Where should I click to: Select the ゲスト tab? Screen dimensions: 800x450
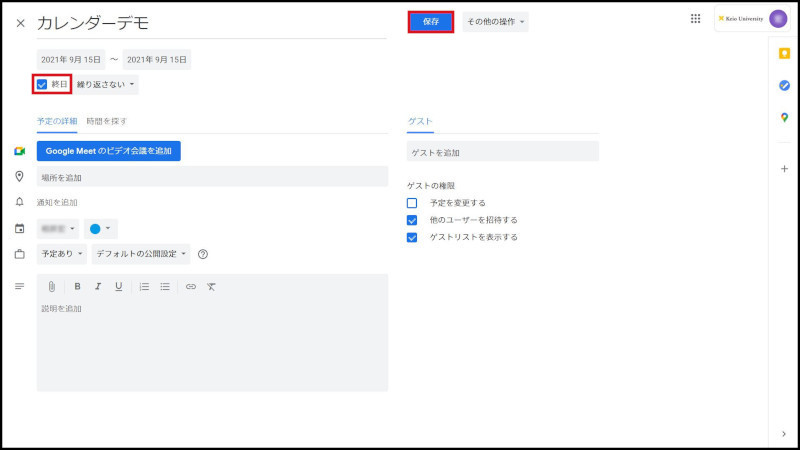(420, 121)
